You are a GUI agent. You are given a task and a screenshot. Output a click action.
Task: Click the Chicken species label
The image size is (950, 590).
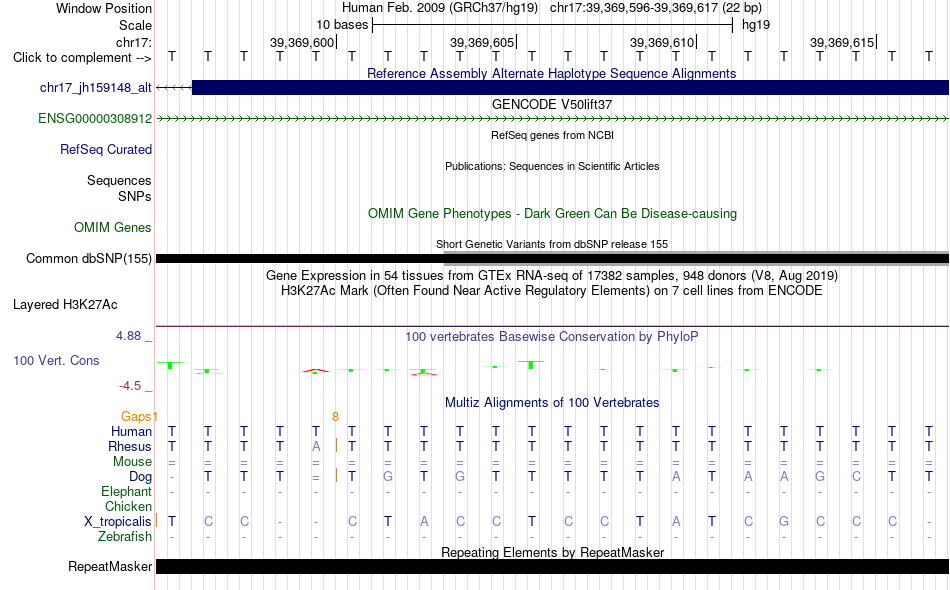click(128, 506)
